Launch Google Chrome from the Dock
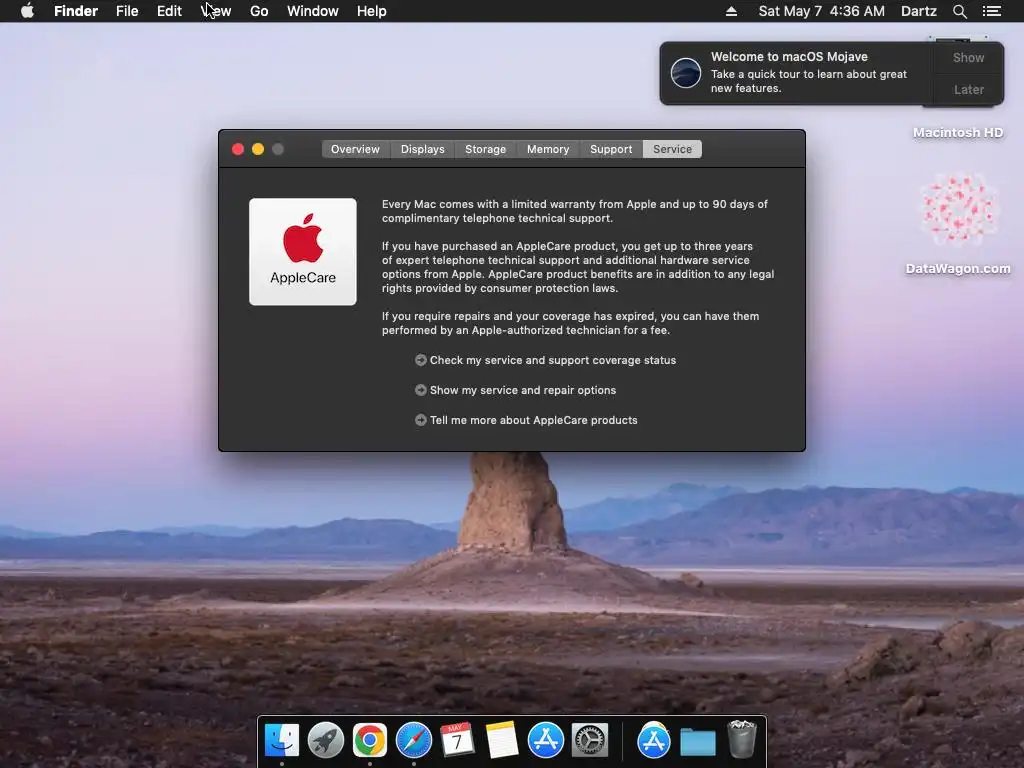 [370, 741]
